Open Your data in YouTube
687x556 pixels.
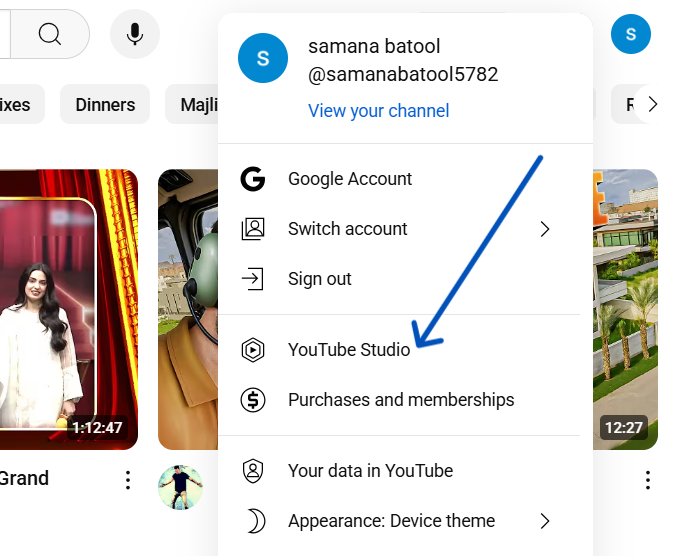tap(399, 471)
